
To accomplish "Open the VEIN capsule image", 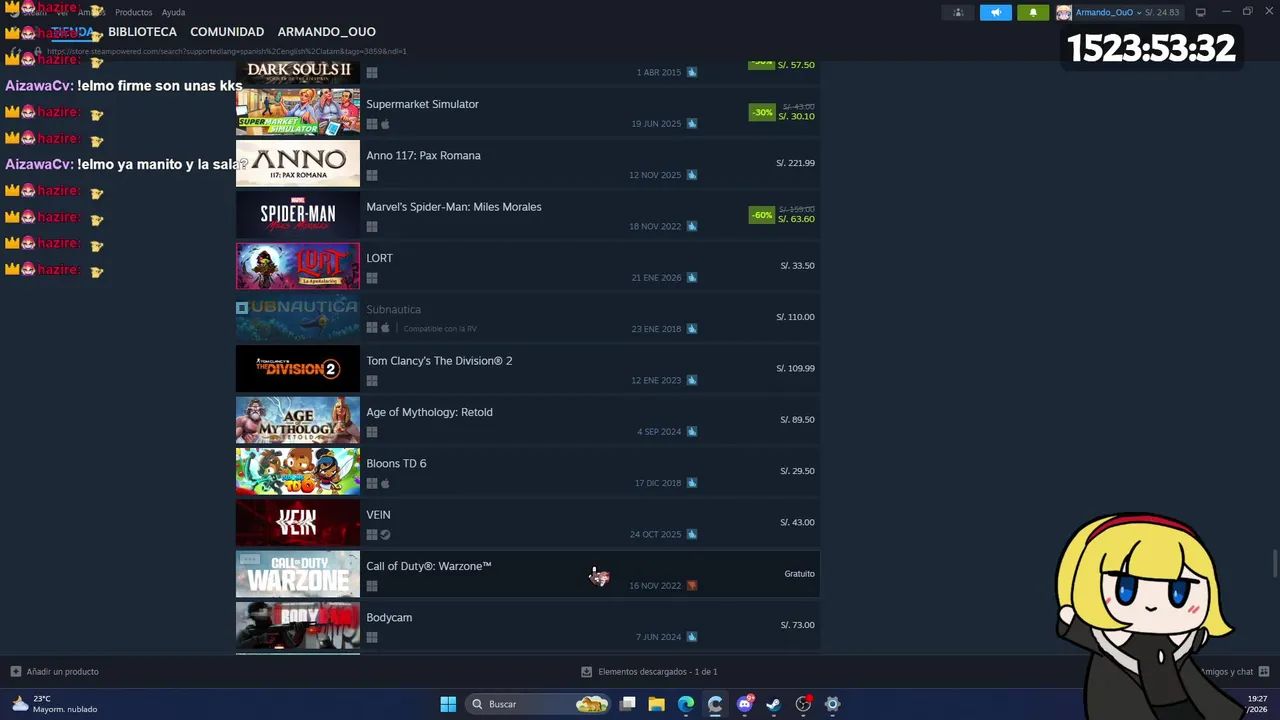I will pos(298,523).
